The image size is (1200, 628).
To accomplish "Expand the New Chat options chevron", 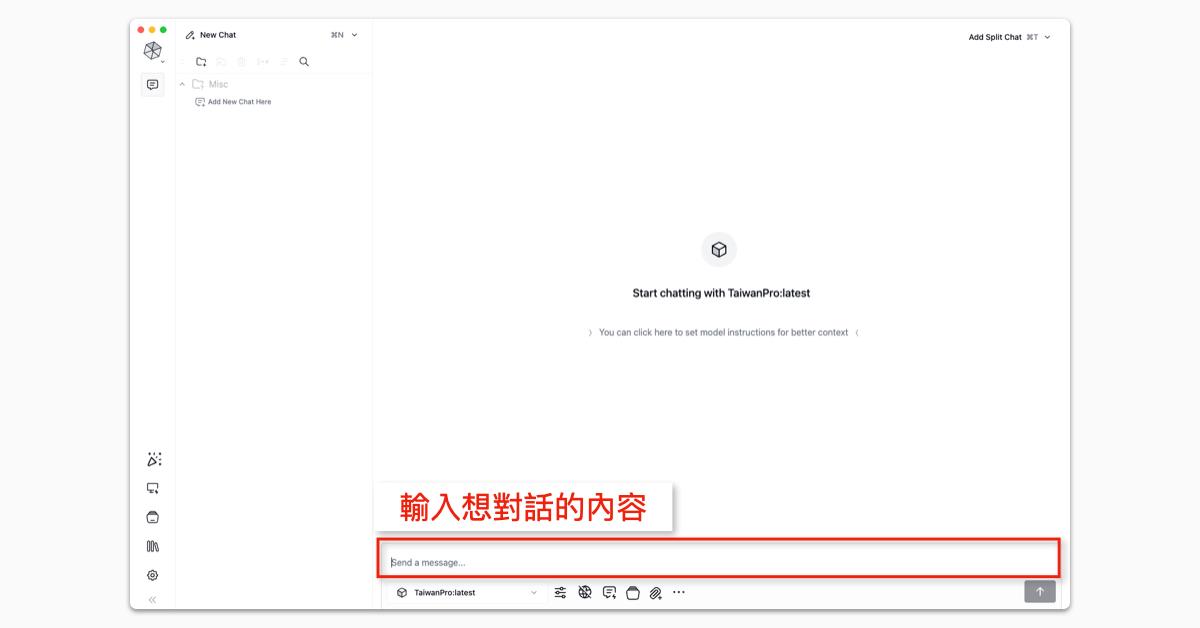I will [355, 35].
